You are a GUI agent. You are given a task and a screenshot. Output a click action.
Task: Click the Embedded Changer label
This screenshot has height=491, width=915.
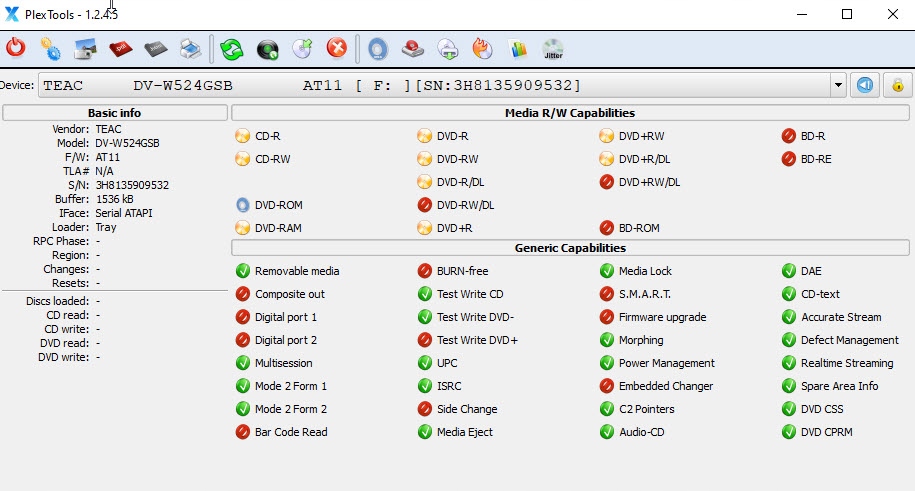[x=666, y=386]
